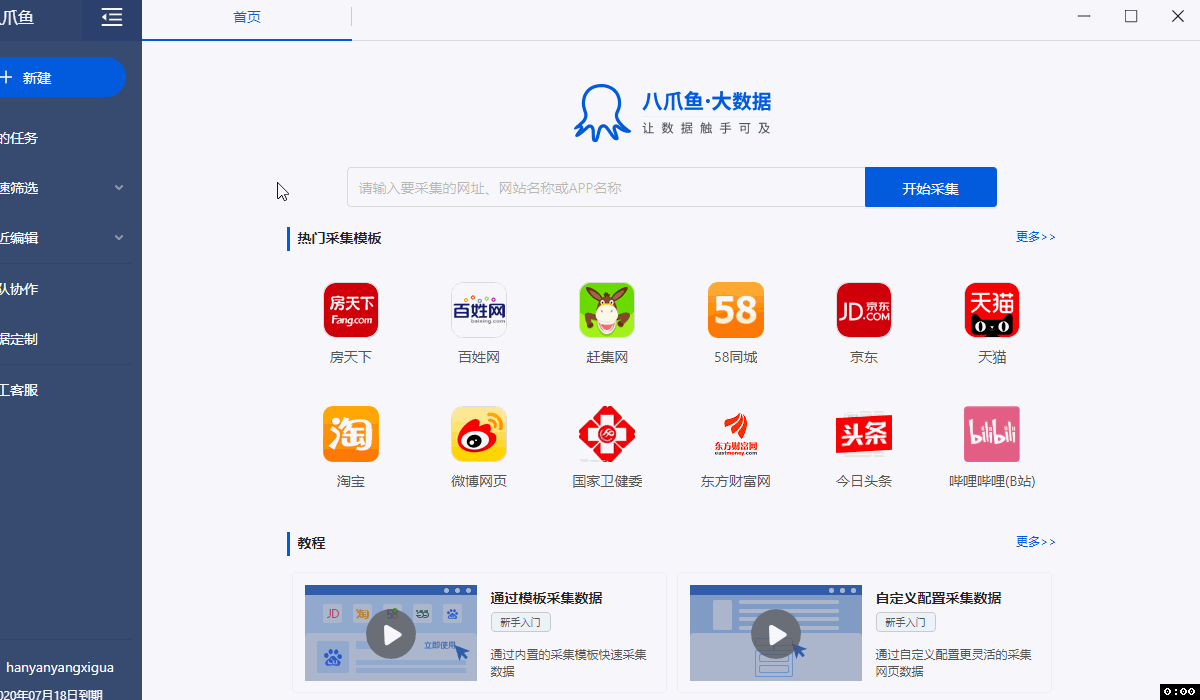Open the 房天下 (Fang.com) template icon

click(351, 310)
